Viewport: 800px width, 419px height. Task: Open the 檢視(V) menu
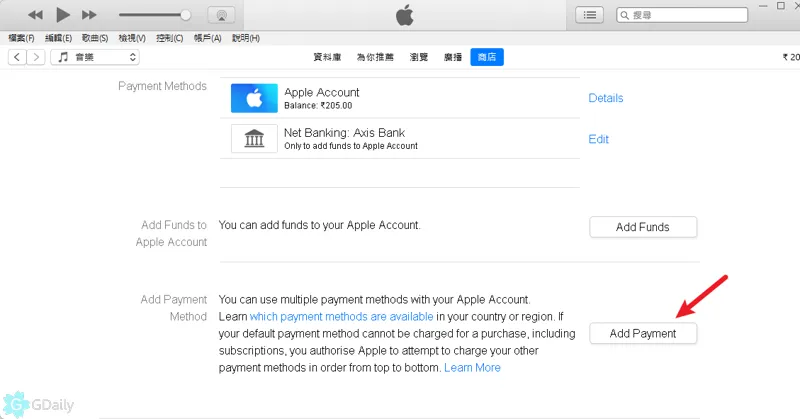(132, 38)
